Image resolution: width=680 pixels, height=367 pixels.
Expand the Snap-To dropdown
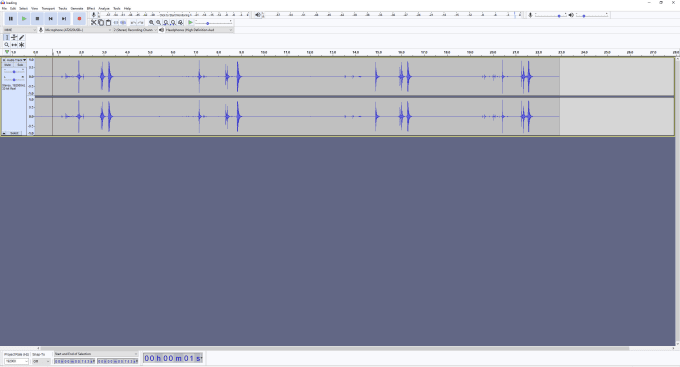coord(41,361)
